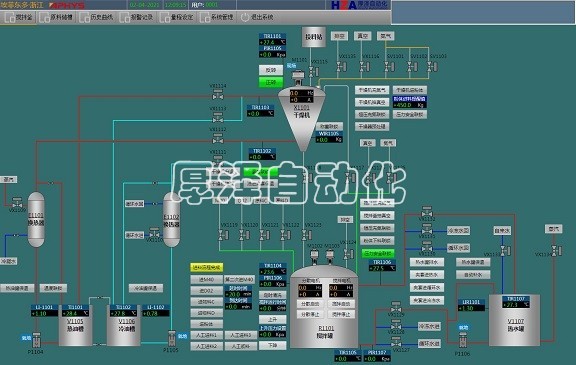
Task: Toggle the yellow feed process status button
Action: [x=206, y=268]
